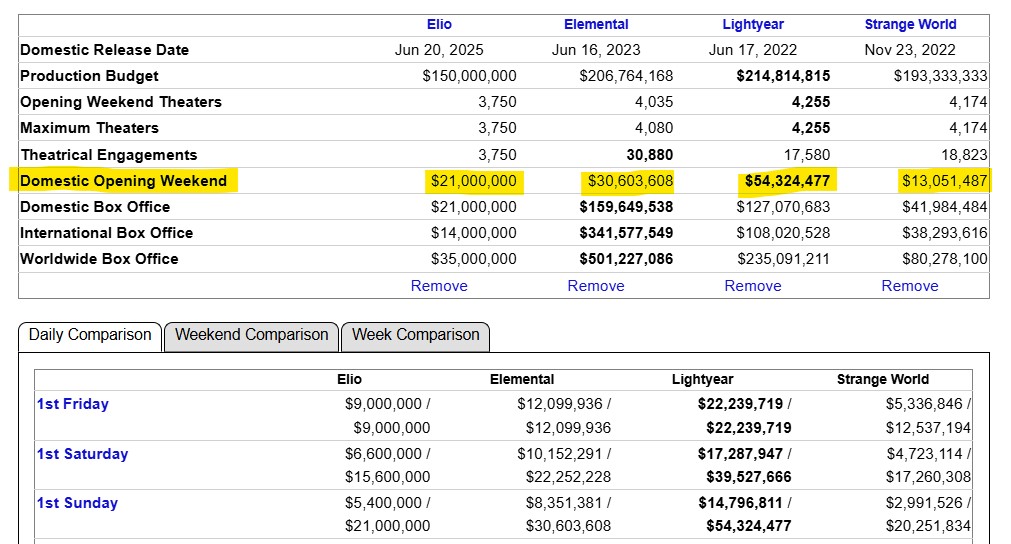Click Lightyear's 17,580 theatrical engagements
Screen dimensions: 1011x544
807,155
